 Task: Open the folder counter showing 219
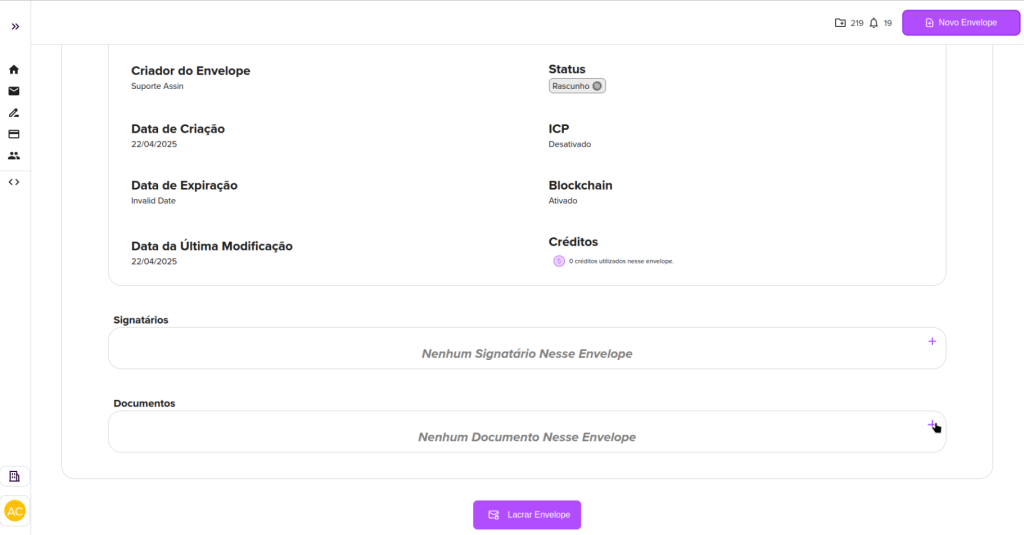[848, 22]
